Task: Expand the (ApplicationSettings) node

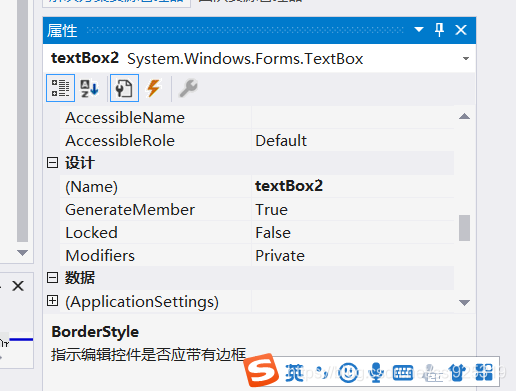Action: (52, 301)
